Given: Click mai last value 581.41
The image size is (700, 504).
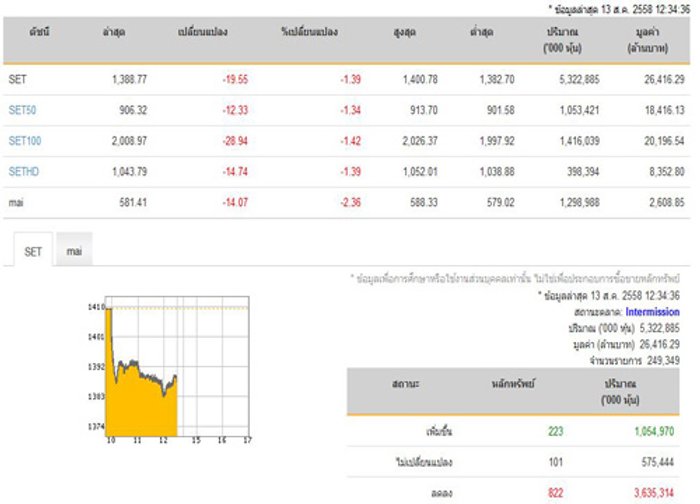Looking at the screenshot, I should [133, 202].
